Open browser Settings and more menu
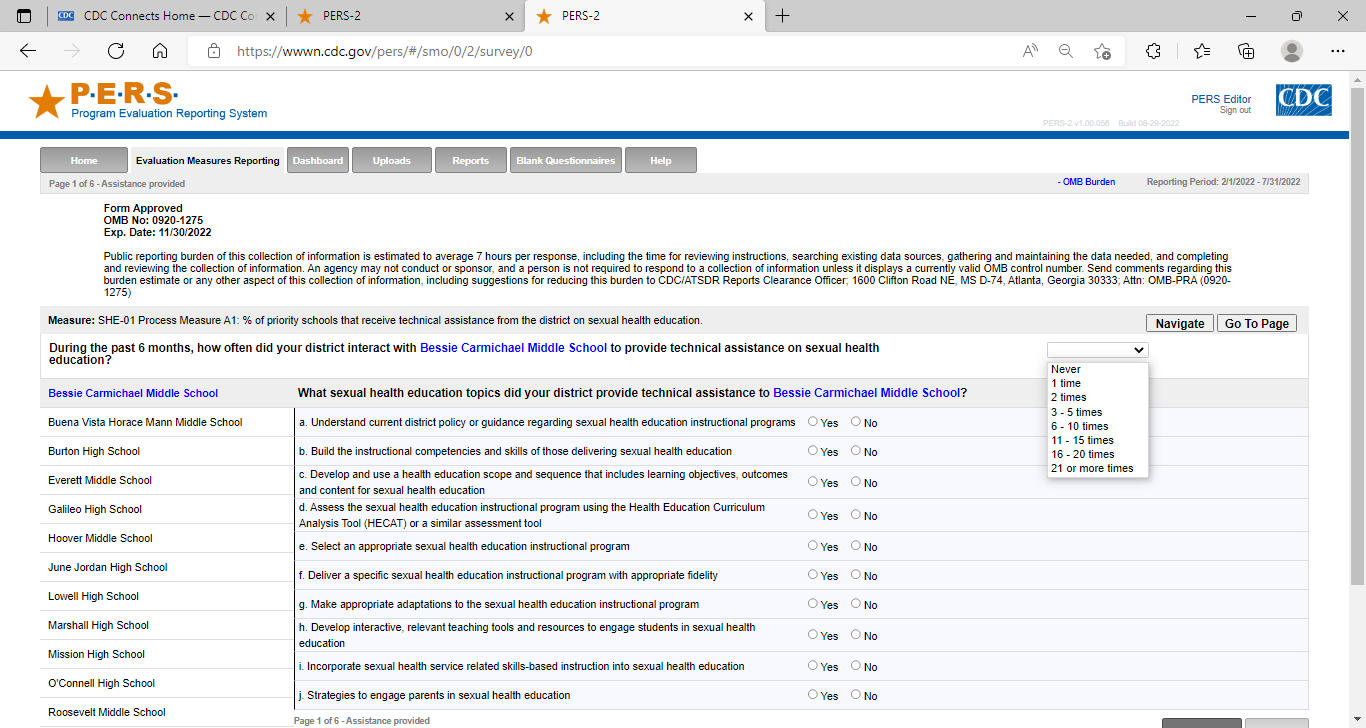 click(x=1338, y=51)
